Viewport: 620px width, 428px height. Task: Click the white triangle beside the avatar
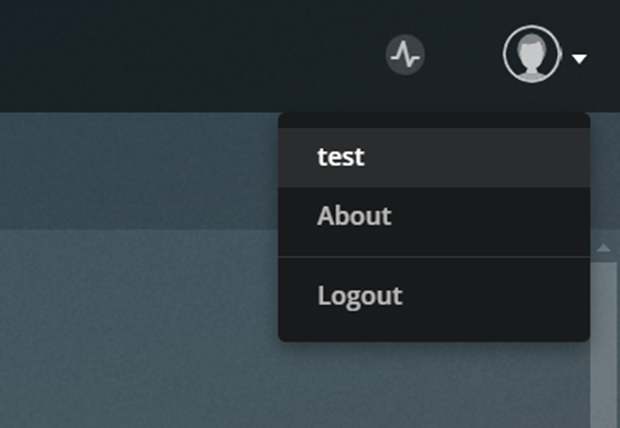pyautogui.click(x=580, y=59)
